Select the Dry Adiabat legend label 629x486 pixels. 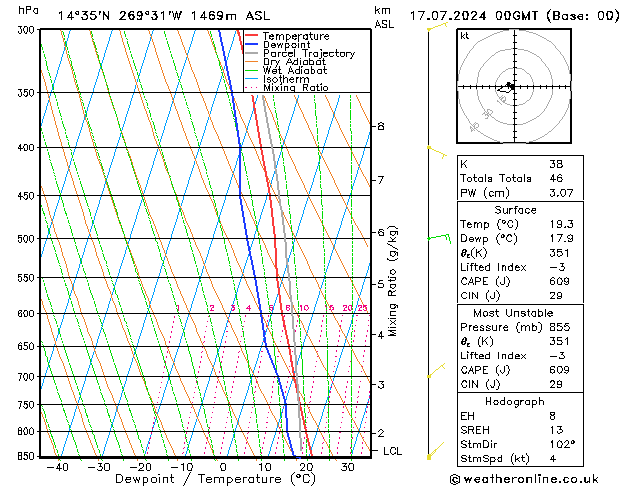click(x=294, y=62)
